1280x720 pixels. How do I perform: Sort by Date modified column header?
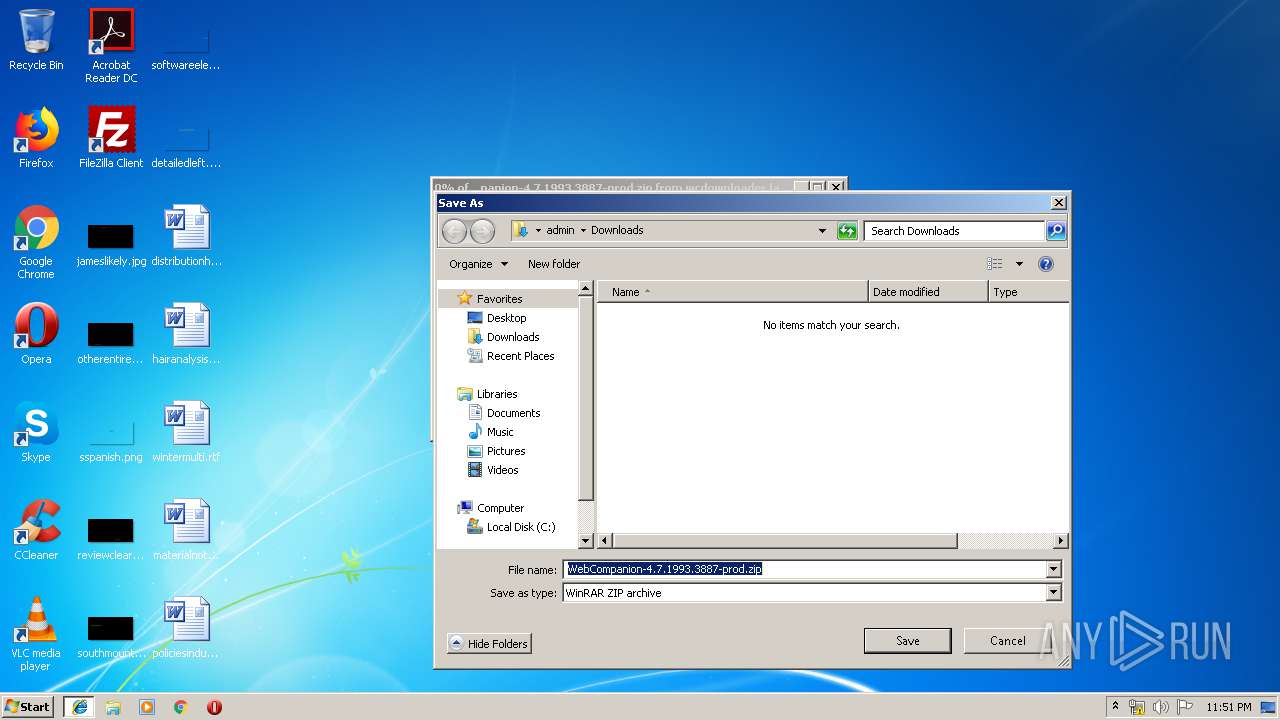tap(928, 292)
